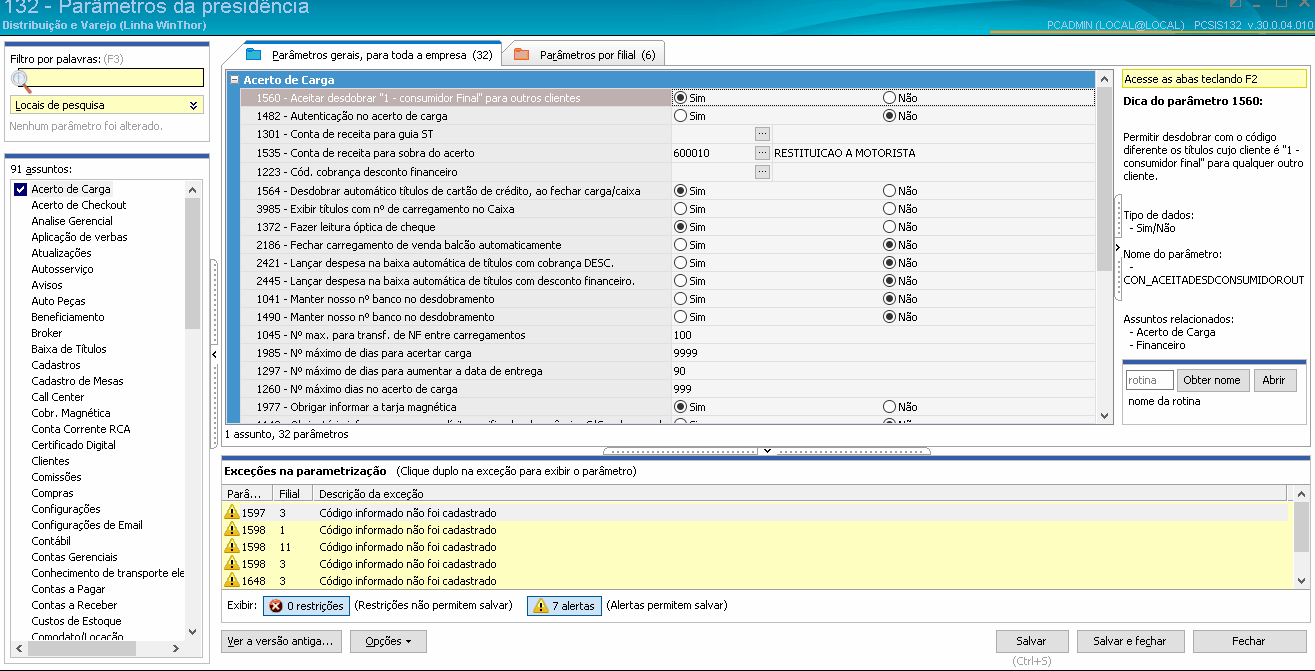Open lookup for 1535 Conta de receita para sobra

pos(762,153)
